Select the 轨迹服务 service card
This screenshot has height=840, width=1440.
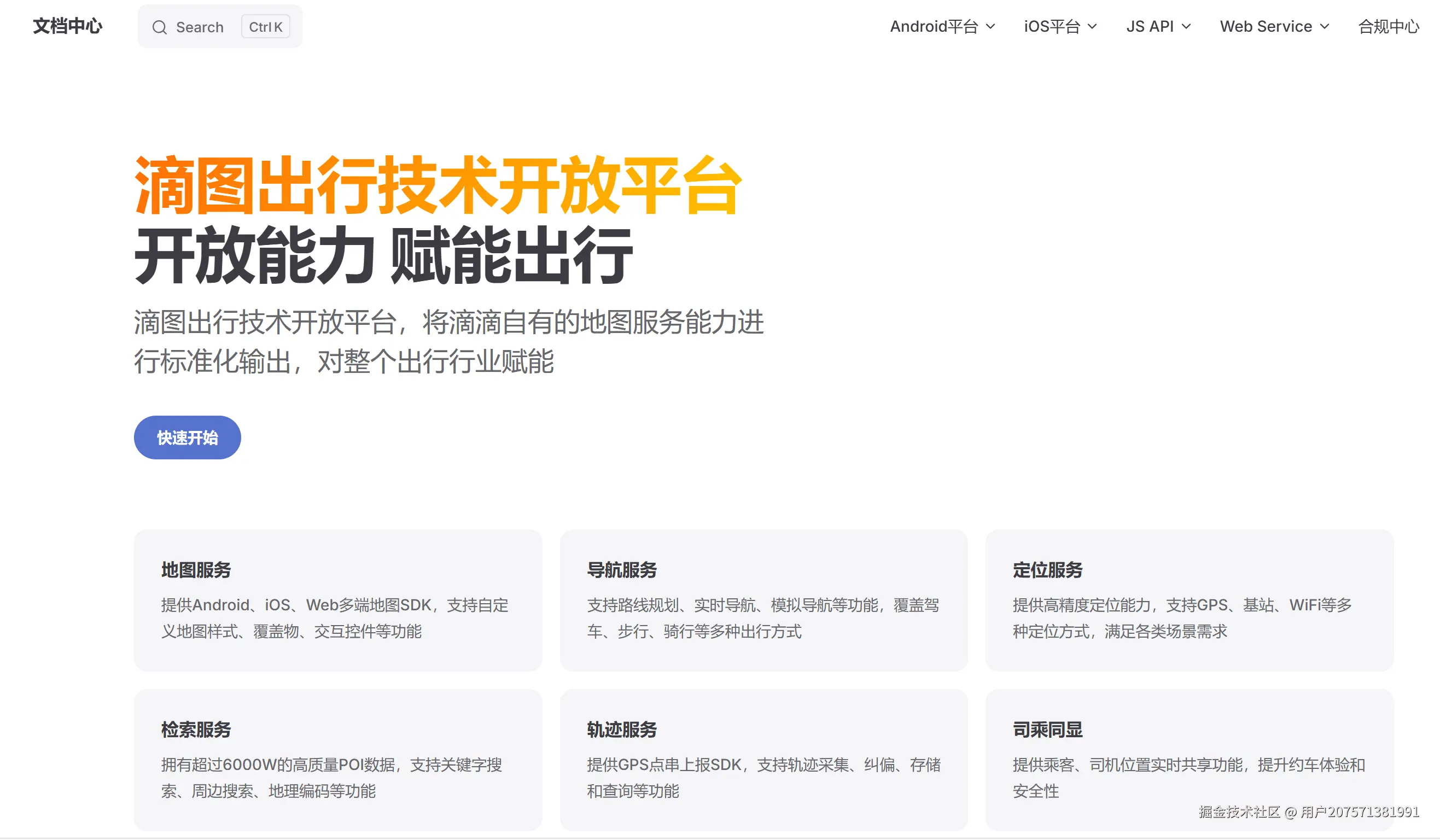763,760
